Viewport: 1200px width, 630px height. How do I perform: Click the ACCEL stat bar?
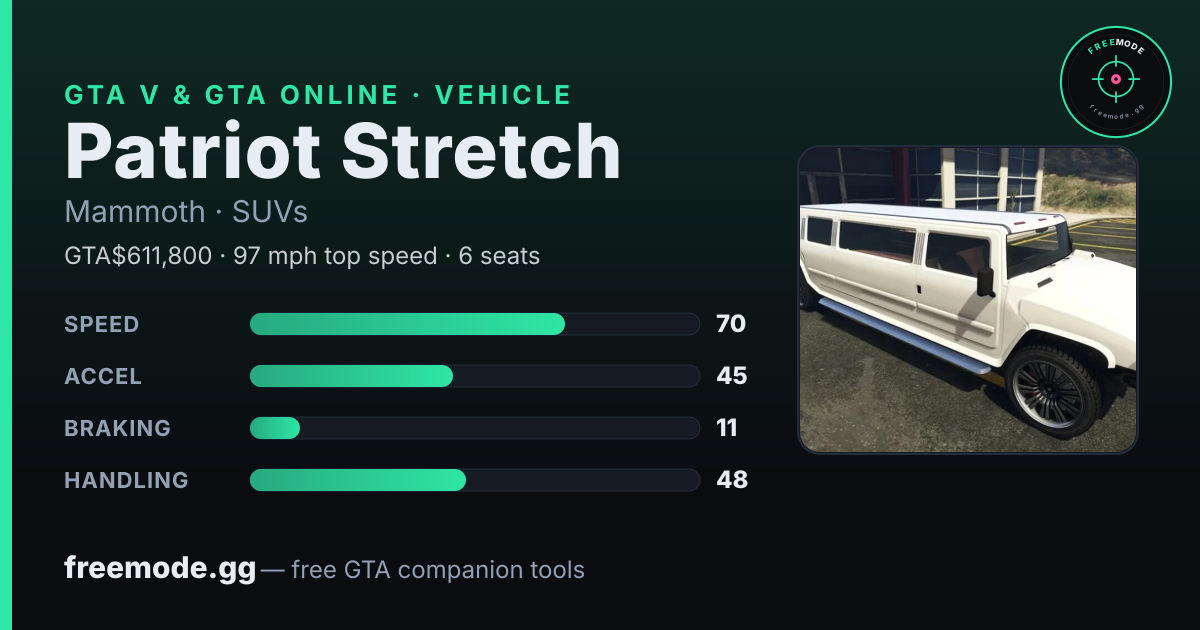pos(474,376)
